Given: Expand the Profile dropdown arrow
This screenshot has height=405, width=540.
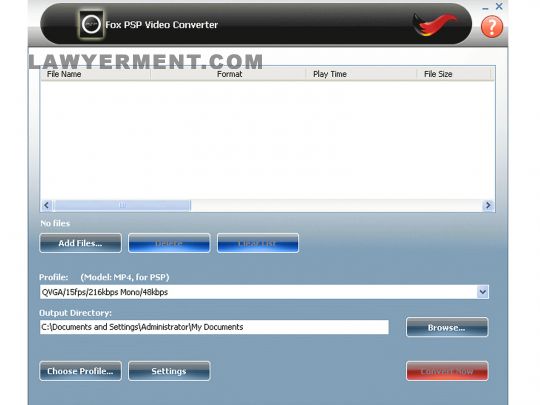Looking at the screenshot, I should [482, 292].
